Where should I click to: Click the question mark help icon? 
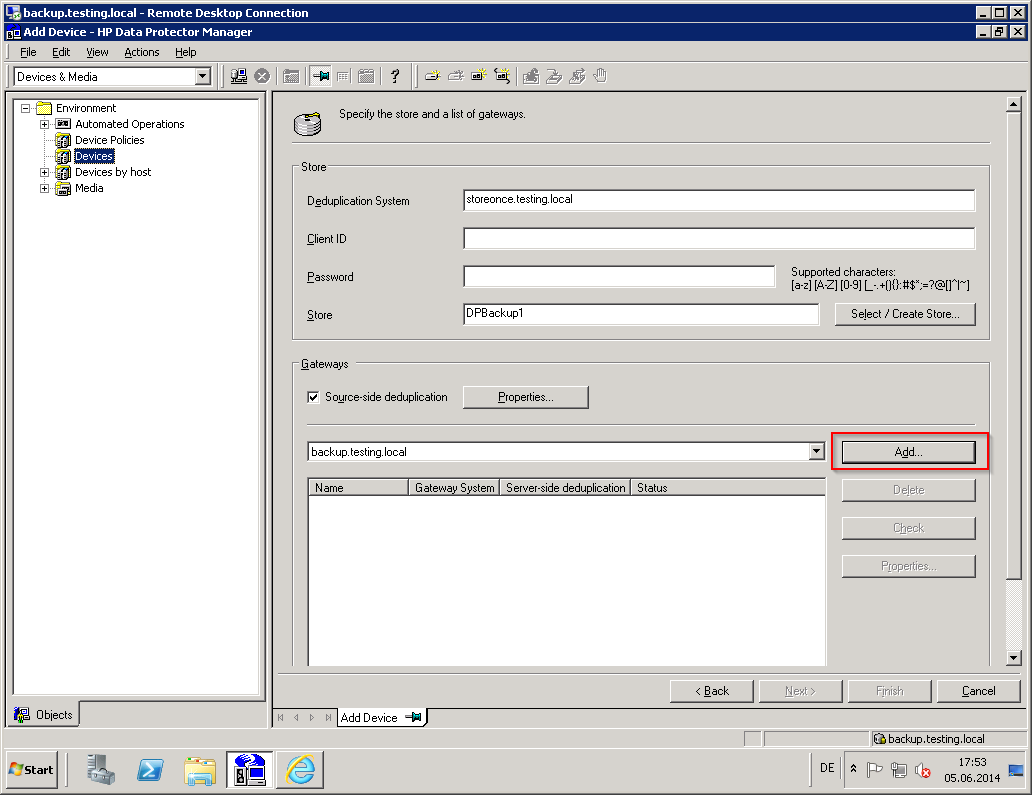tap(395, 76)
